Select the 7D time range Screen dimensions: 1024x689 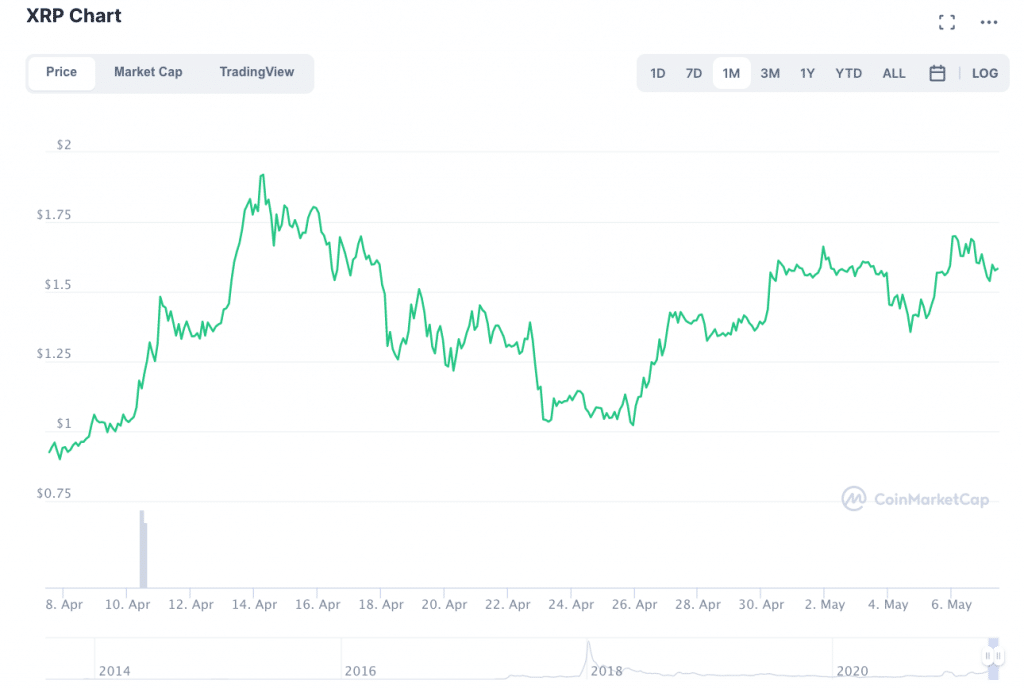click(693, 73)
